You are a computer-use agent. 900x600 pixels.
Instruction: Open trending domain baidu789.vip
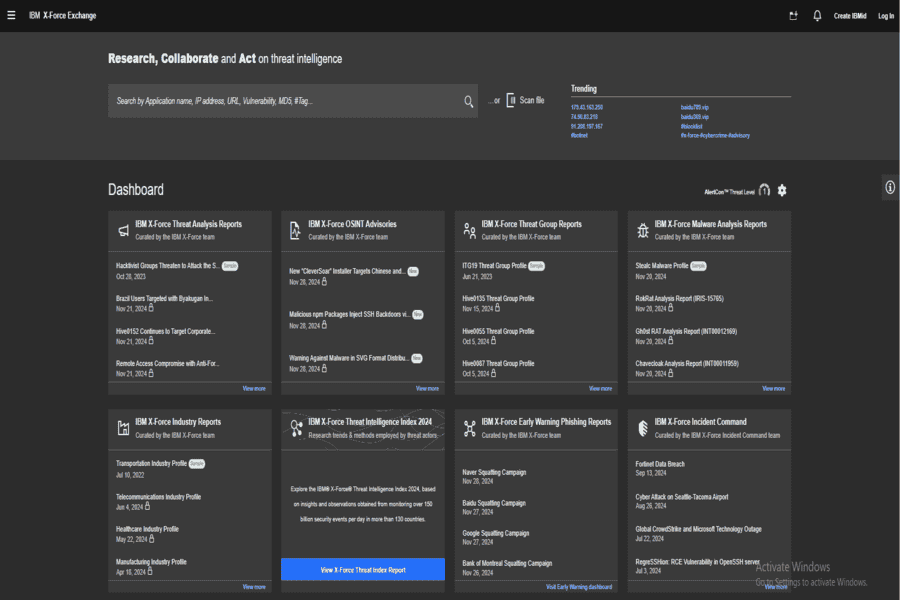(x=695, y=107)
